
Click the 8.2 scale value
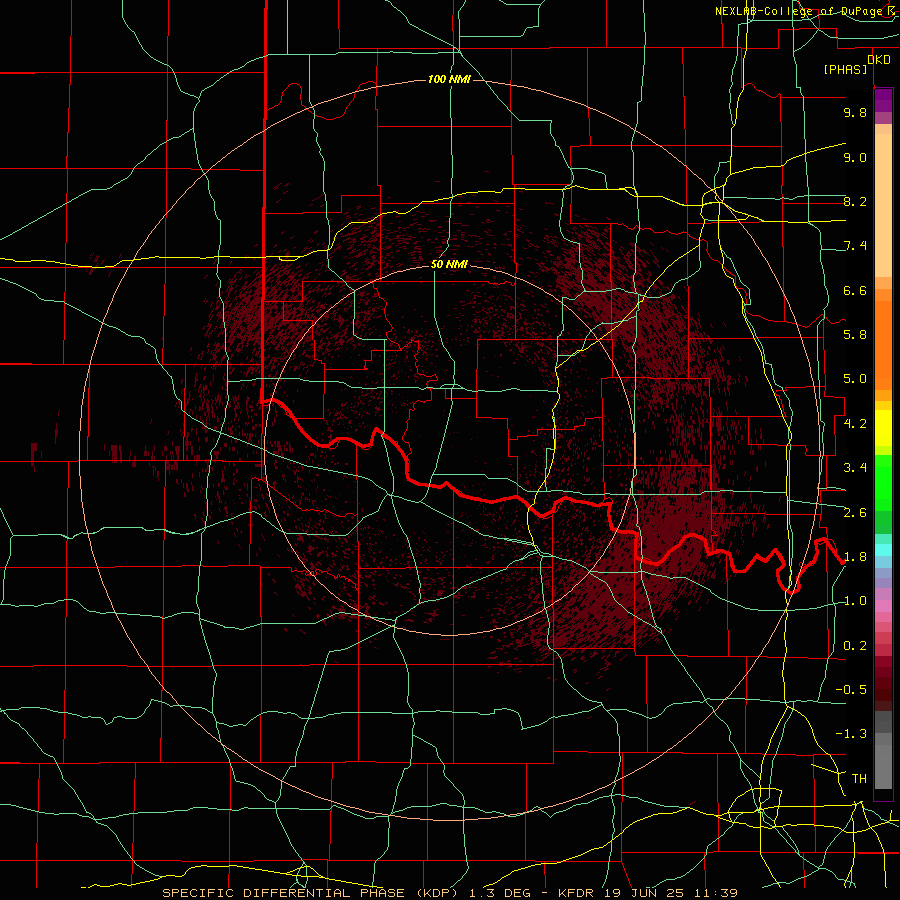tap(855, 201)
